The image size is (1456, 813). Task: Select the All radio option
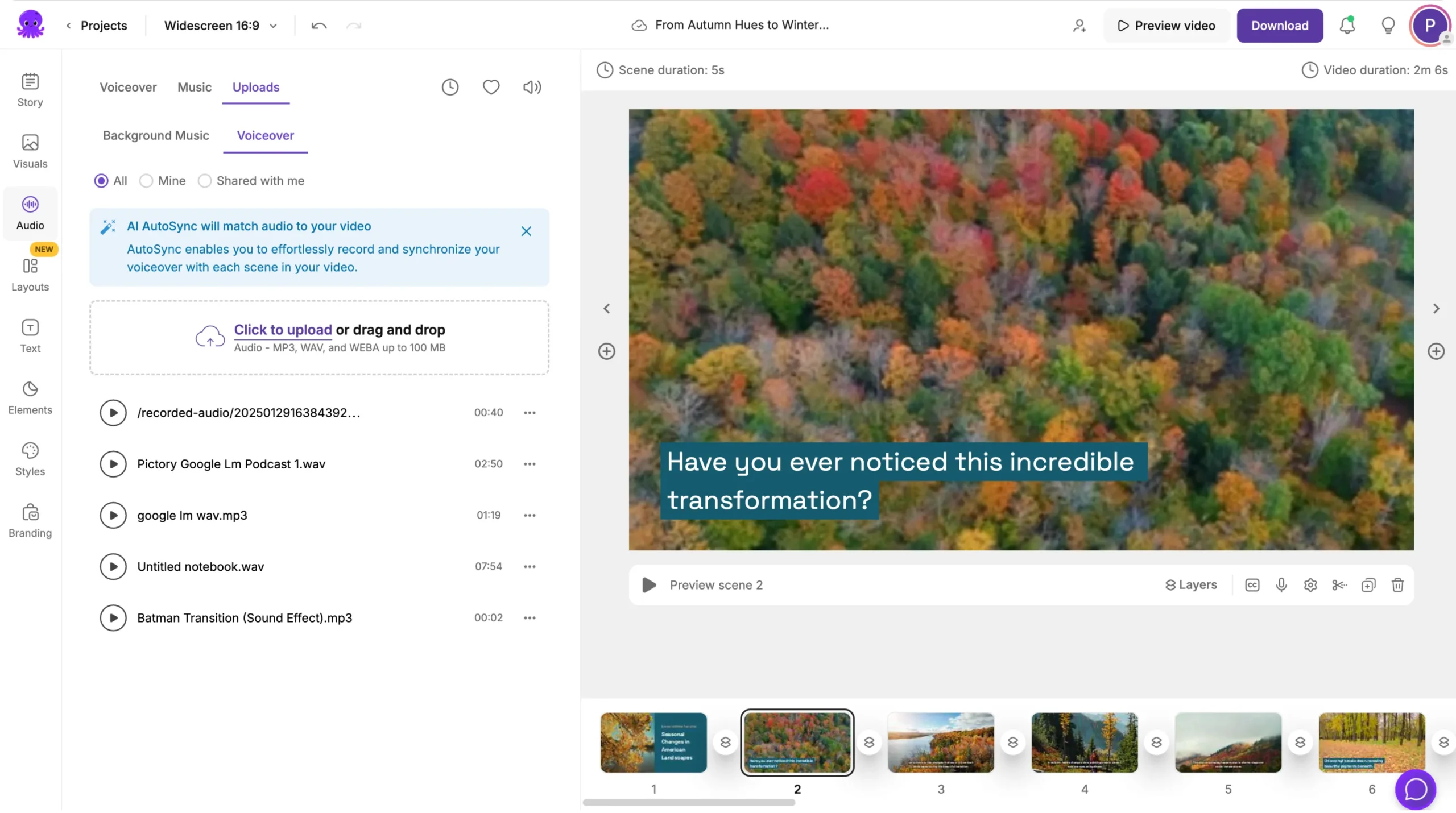coord(101,181)
